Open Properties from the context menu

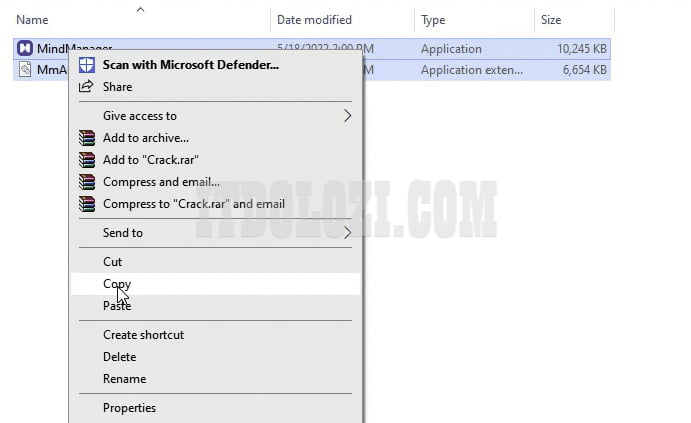129,408
